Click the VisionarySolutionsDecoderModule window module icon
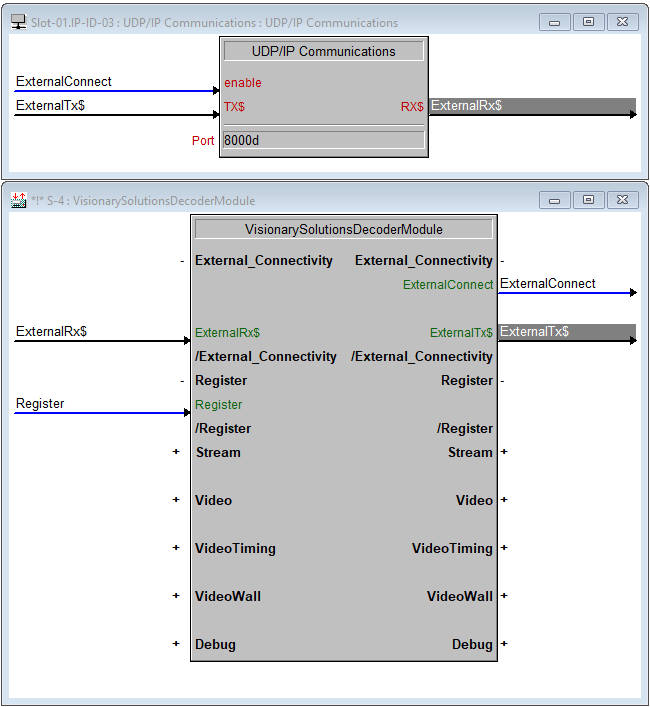650x707 pixels. [18, 200]
